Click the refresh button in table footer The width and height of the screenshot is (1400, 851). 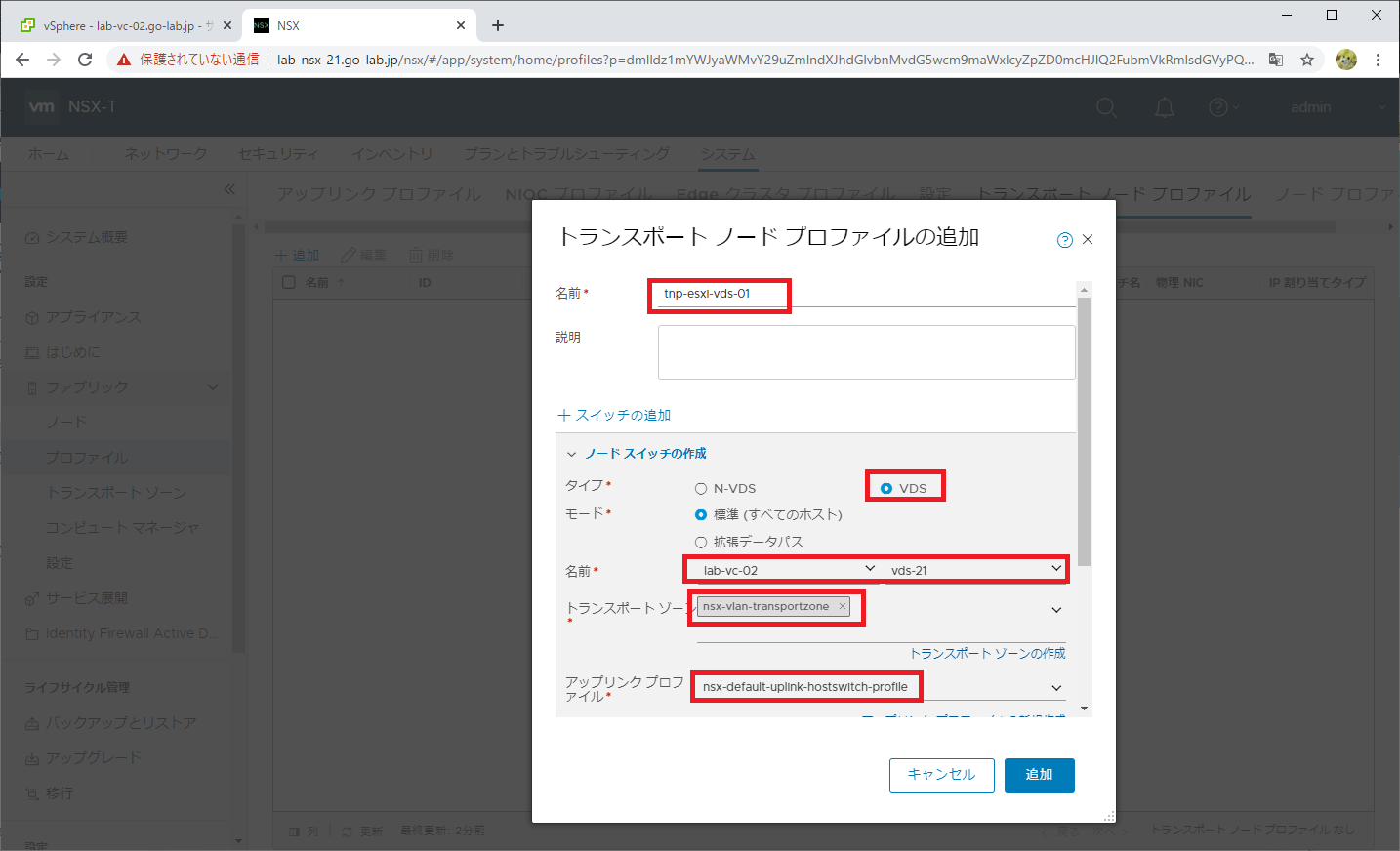[x=361, y=831]
